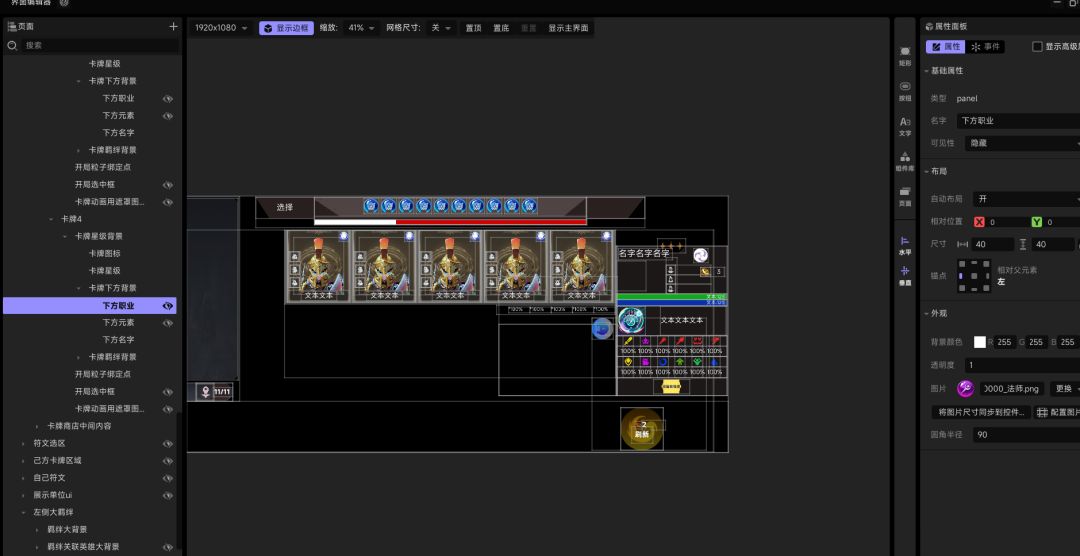Click the 置底 send to back button
This screenshot has height=556, width=1080.
coord(501,28)
